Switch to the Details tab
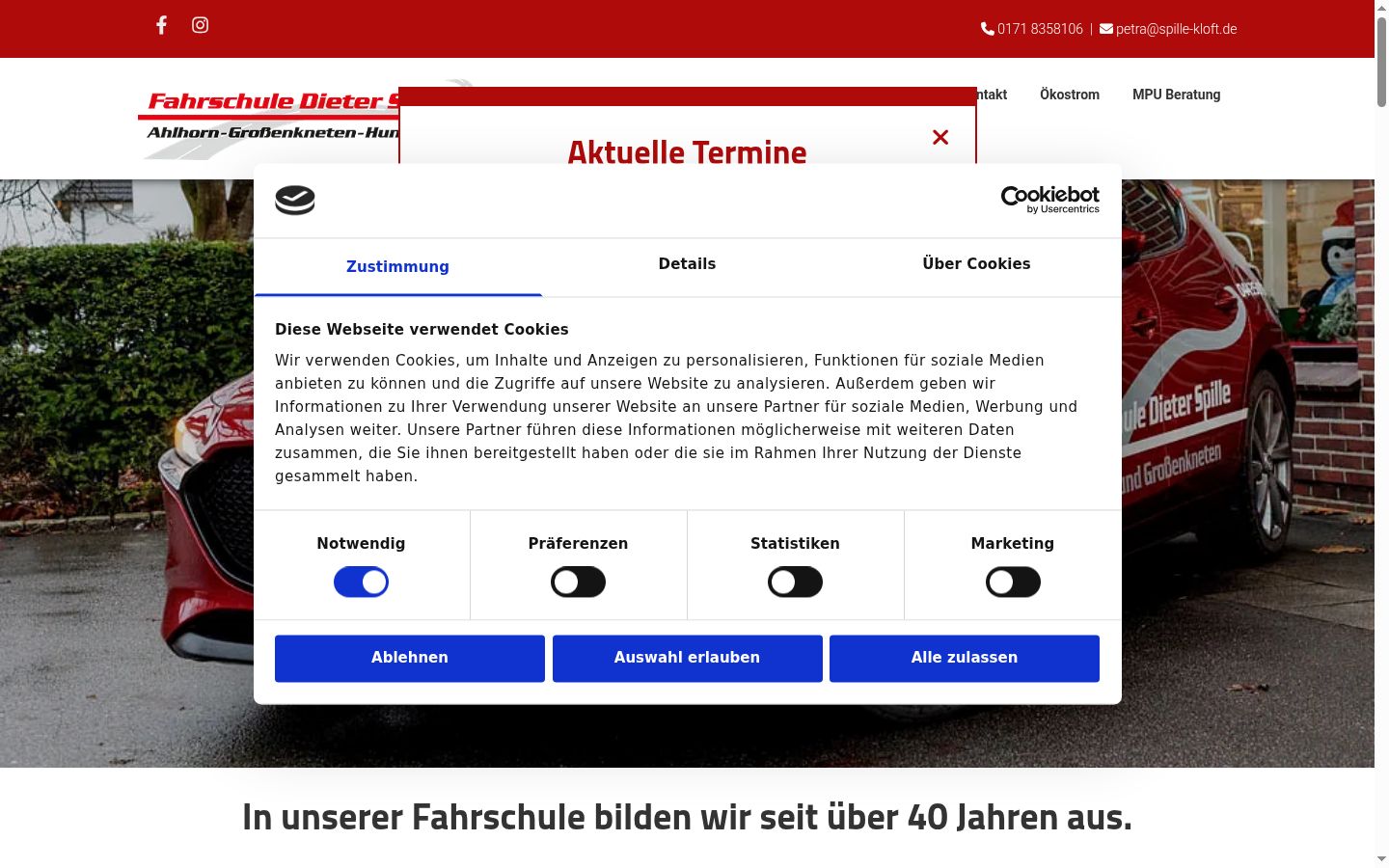Viewport: 1389px width, 868px height. tap(687, 264)
